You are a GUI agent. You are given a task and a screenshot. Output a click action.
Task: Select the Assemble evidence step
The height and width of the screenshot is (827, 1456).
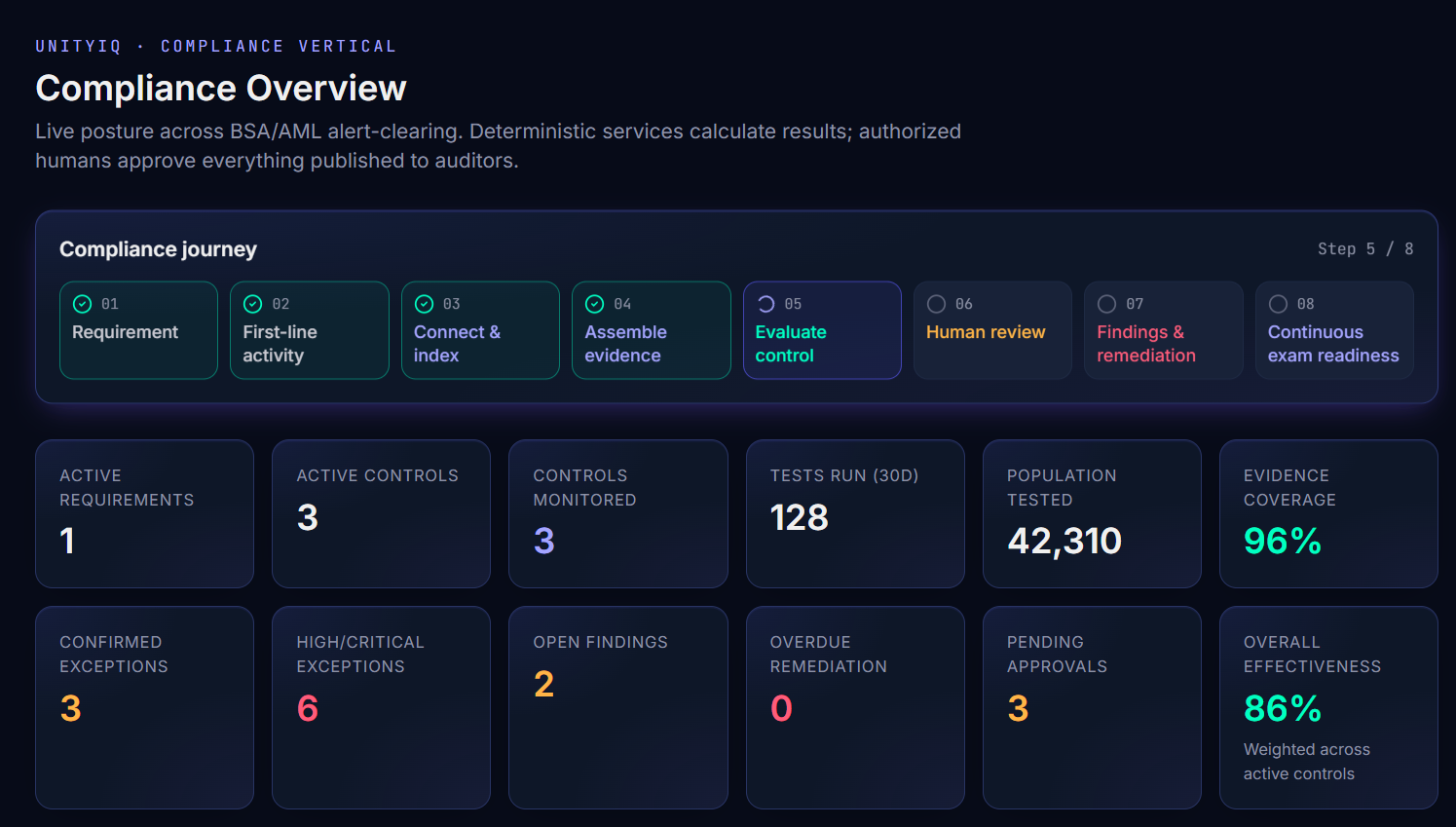tap(652, 330)
